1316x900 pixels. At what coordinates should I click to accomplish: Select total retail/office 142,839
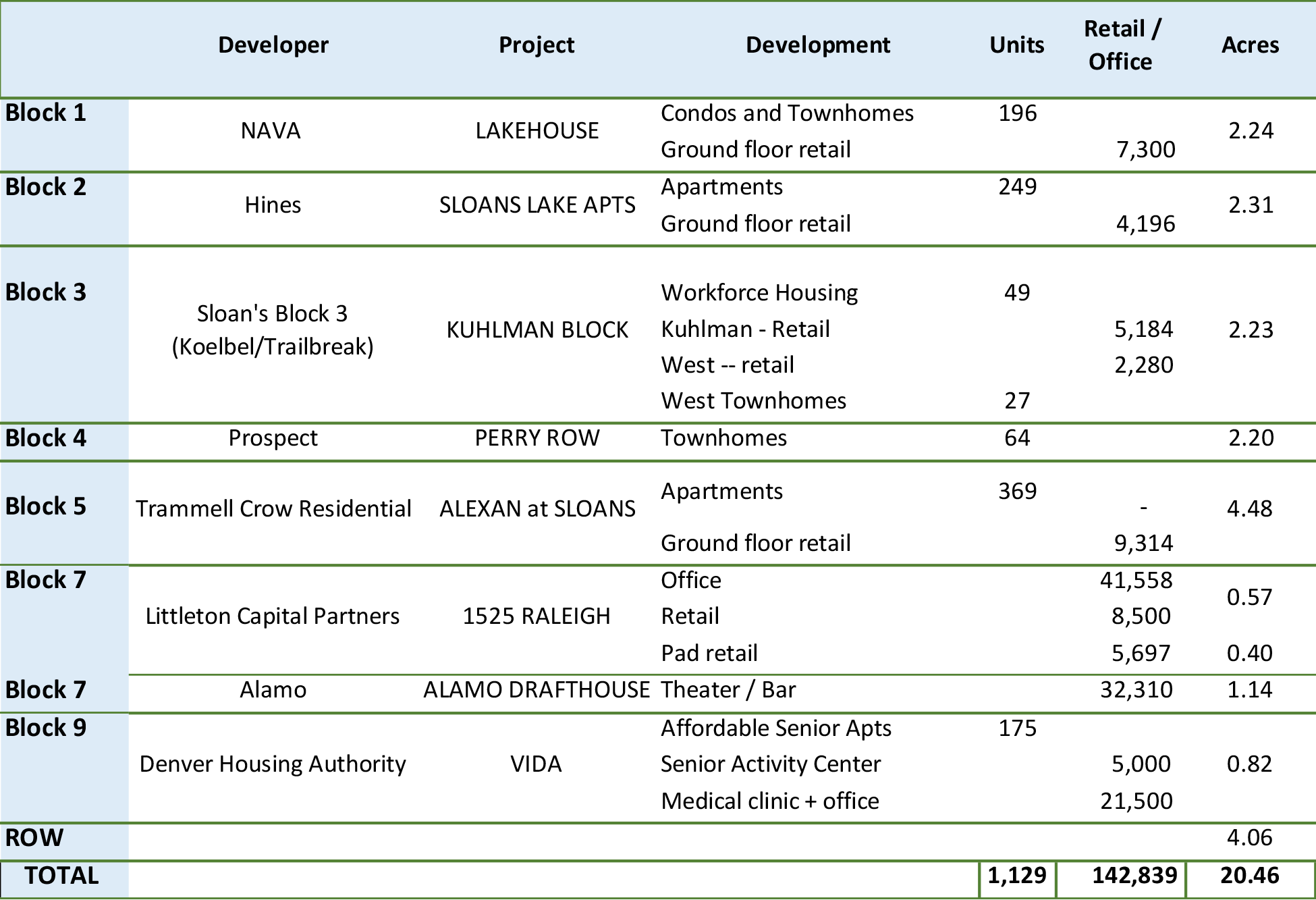tap(1135, 876)
